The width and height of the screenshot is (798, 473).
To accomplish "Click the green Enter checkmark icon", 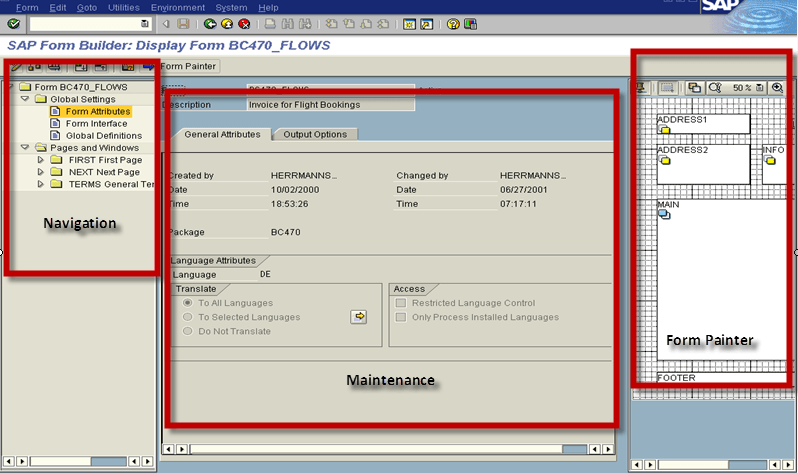I will 15,24.
